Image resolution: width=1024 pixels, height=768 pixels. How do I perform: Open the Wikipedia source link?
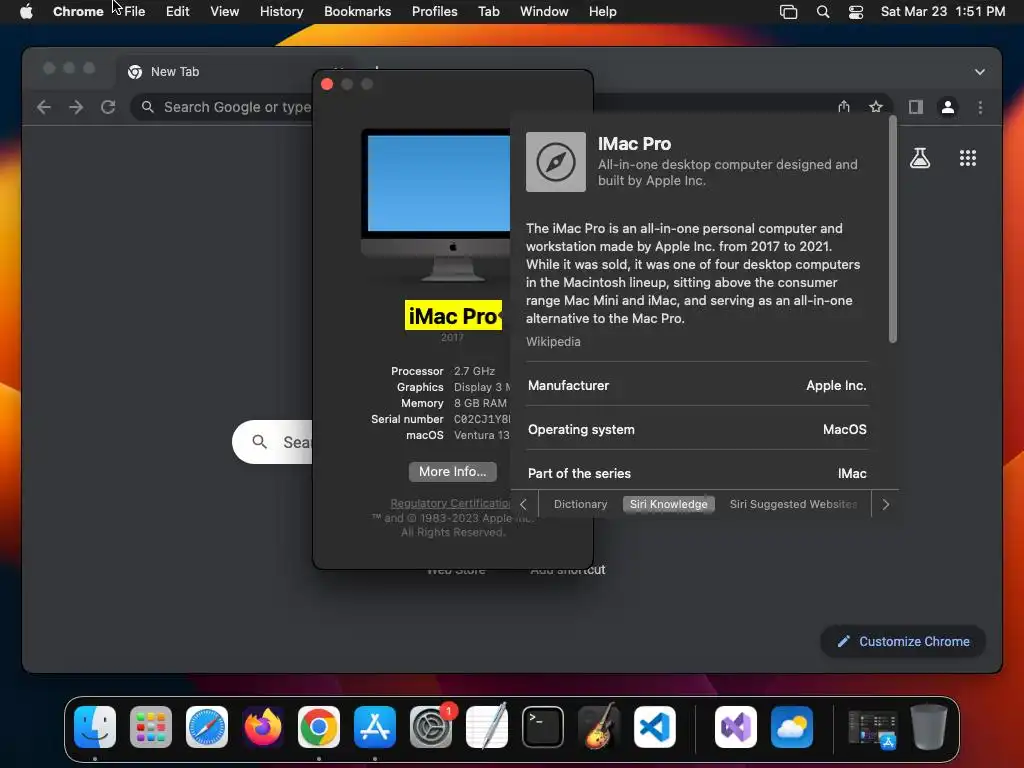553,342
